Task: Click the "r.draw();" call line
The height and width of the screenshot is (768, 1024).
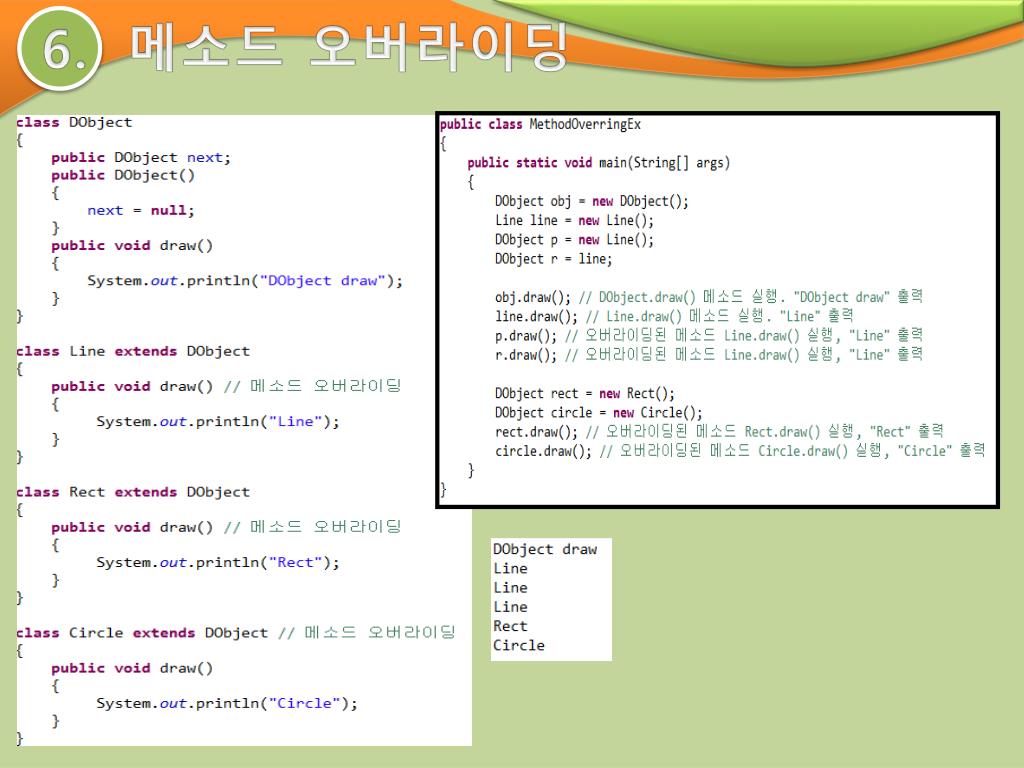Action: [709, 355]
